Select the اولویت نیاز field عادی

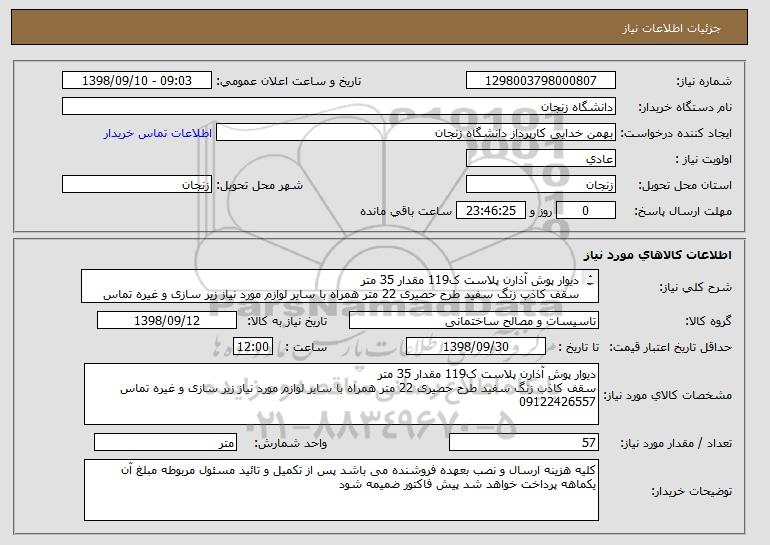[x=541, y=159]
